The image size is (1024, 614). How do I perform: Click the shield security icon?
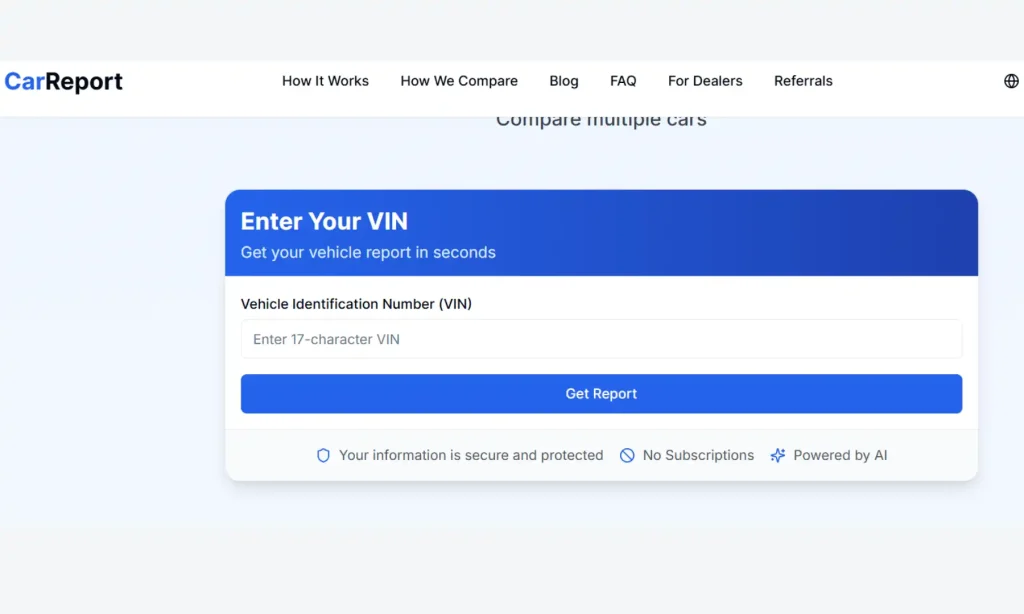point(323,455)
